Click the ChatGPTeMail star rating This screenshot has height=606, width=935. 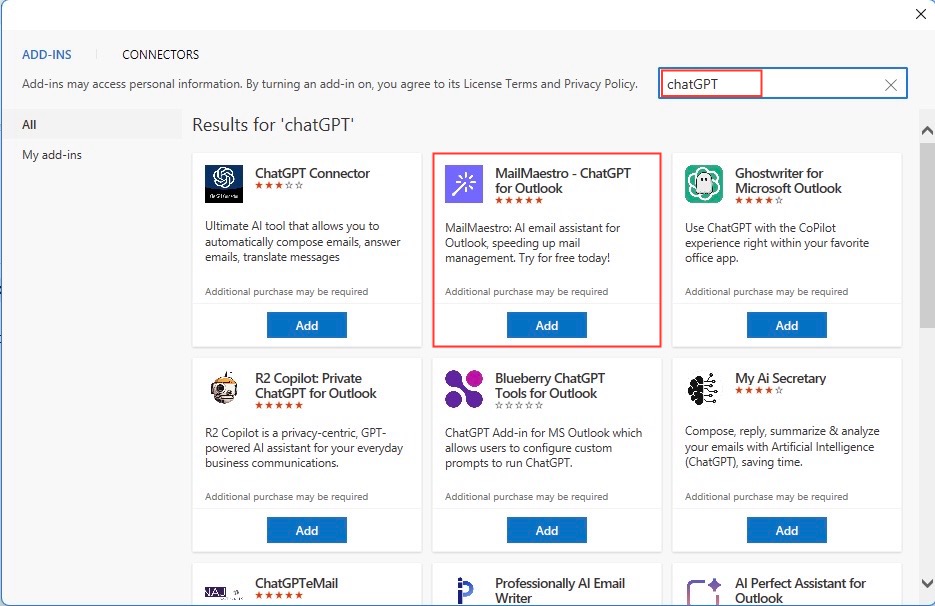coord(279,595)
